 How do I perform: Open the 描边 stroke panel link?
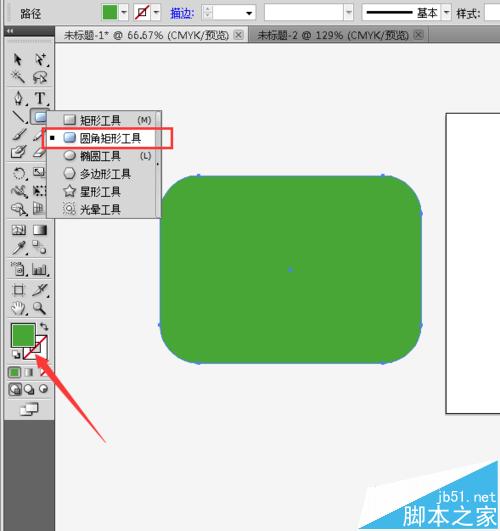click(x=182, y=14)
